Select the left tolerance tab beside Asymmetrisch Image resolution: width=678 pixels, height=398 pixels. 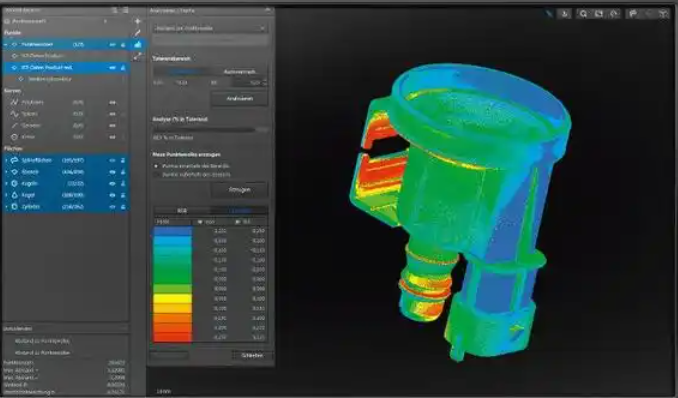pyautogui.click(x=182, y=72)
